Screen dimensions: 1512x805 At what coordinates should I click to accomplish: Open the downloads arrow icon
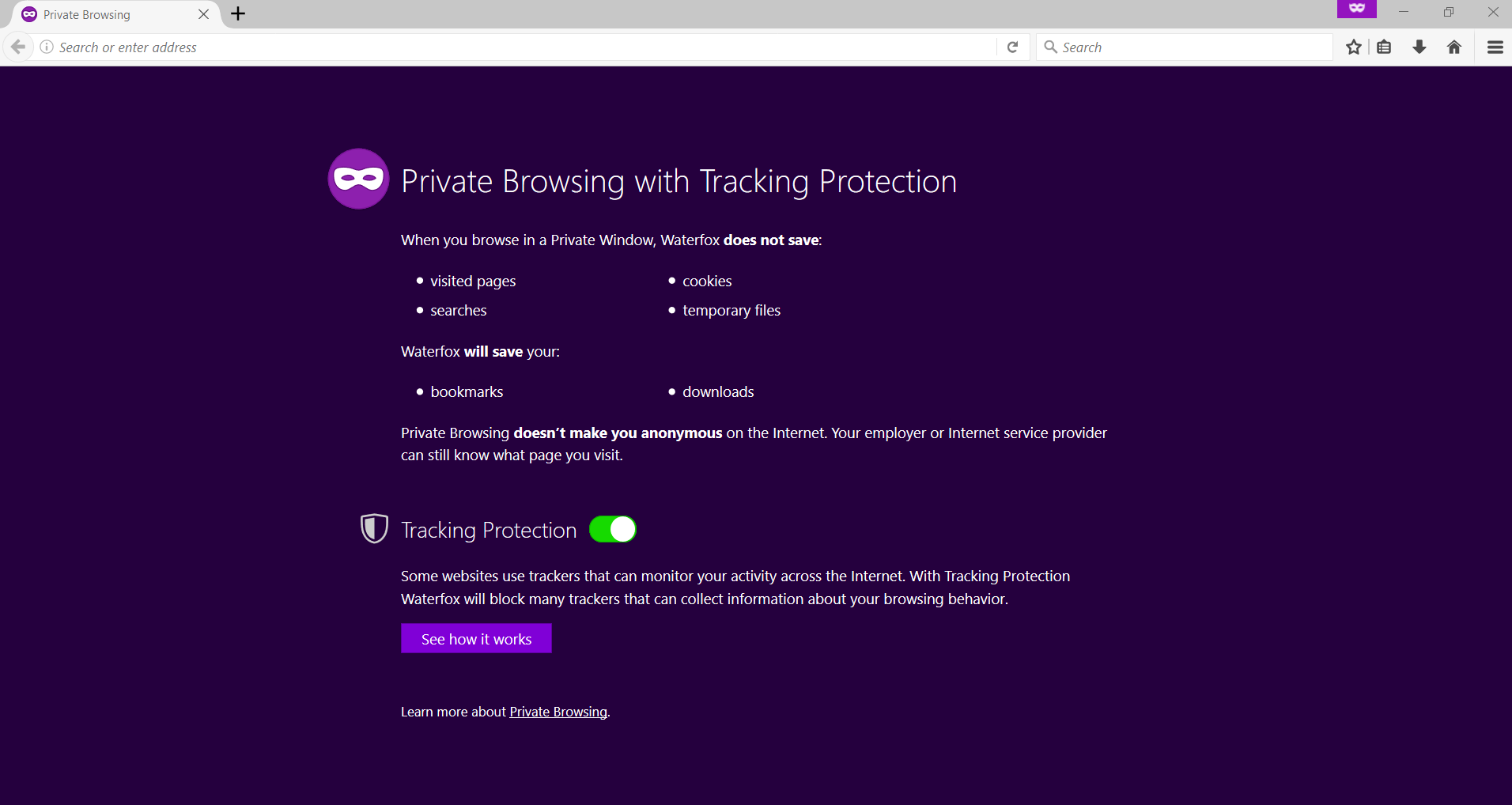point(1419,47)
